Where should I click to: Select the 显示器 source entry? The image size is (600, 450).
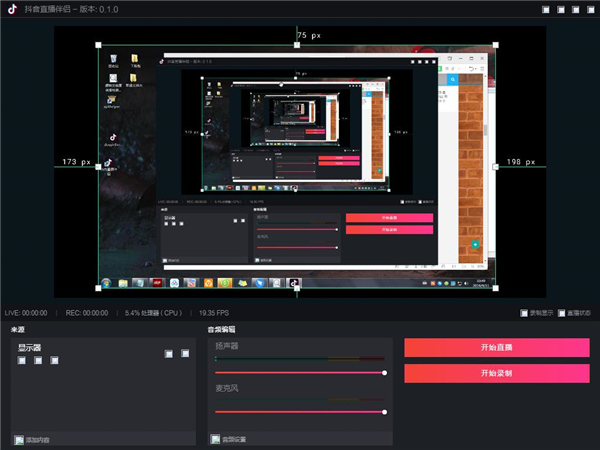35,348
